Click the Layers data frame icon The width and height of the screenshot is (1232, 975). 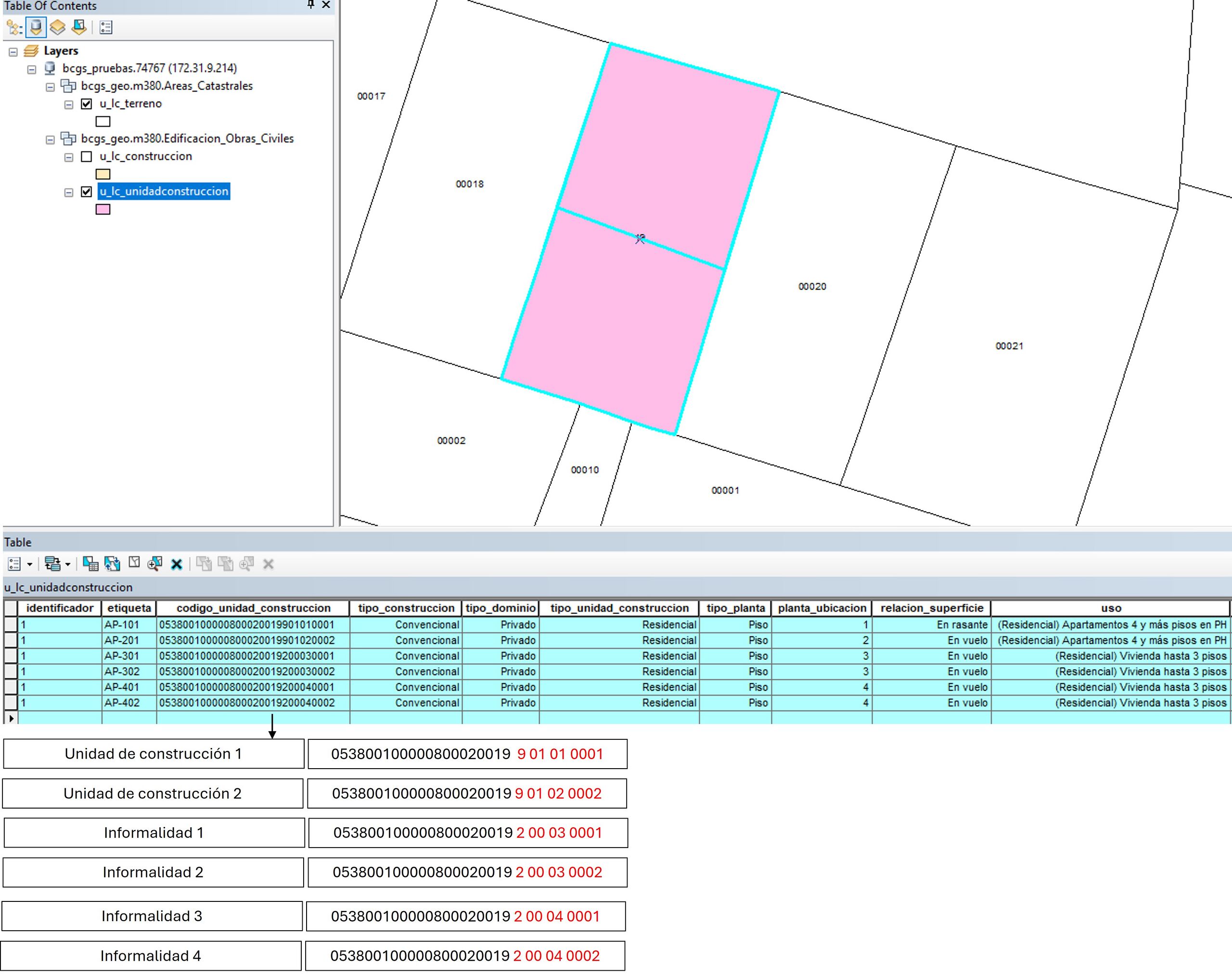31,51
